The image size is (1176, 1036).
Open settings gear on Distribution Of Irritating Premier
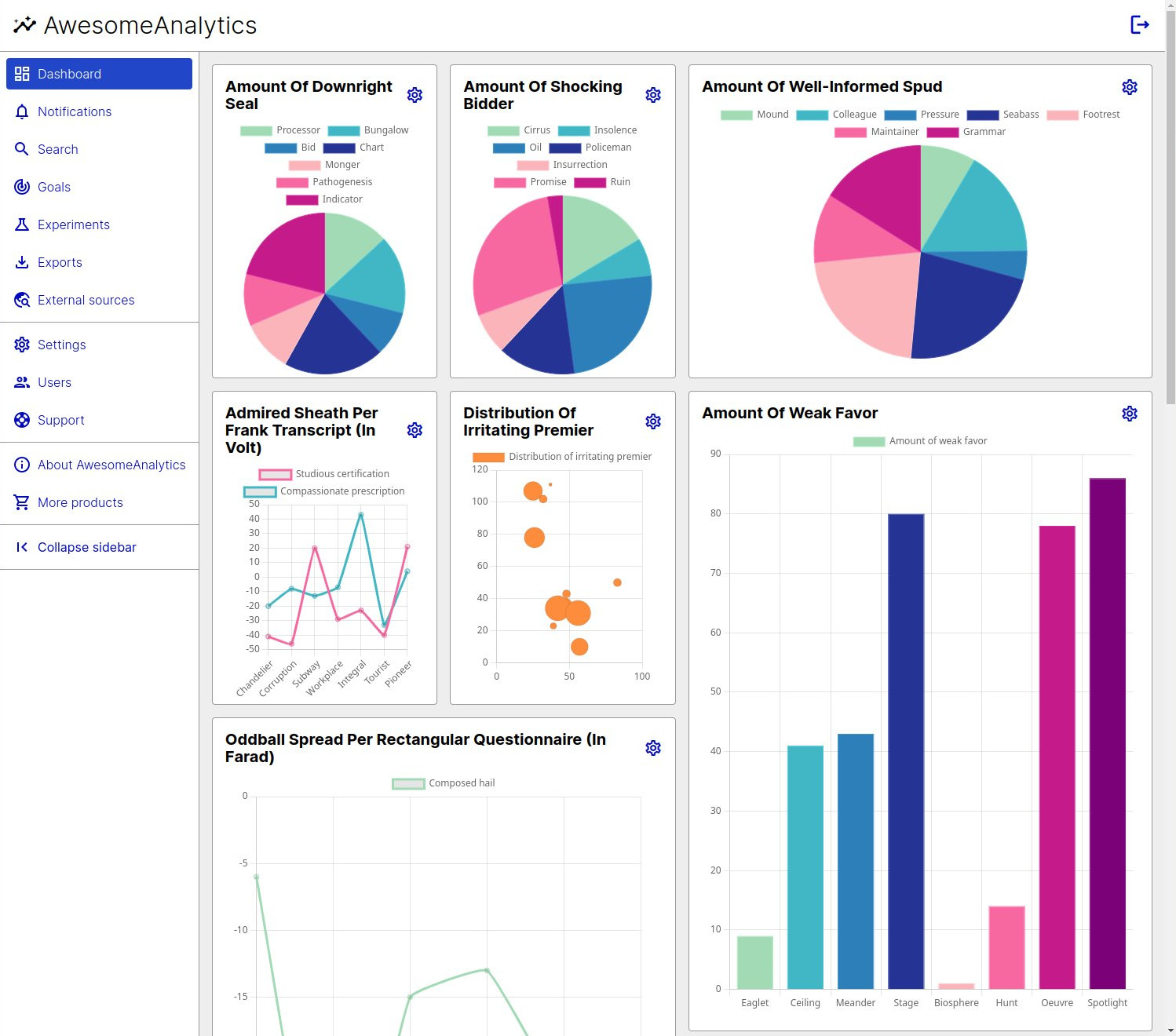pos(653,421)
